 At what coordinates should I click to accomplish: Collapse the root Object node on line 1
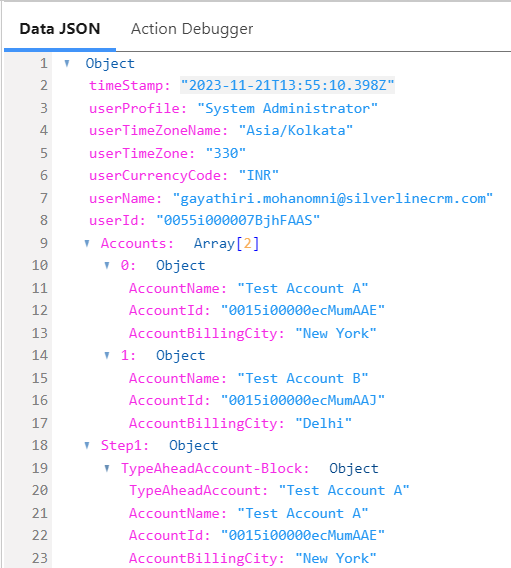pyautogui.click(x=67, y=64)
